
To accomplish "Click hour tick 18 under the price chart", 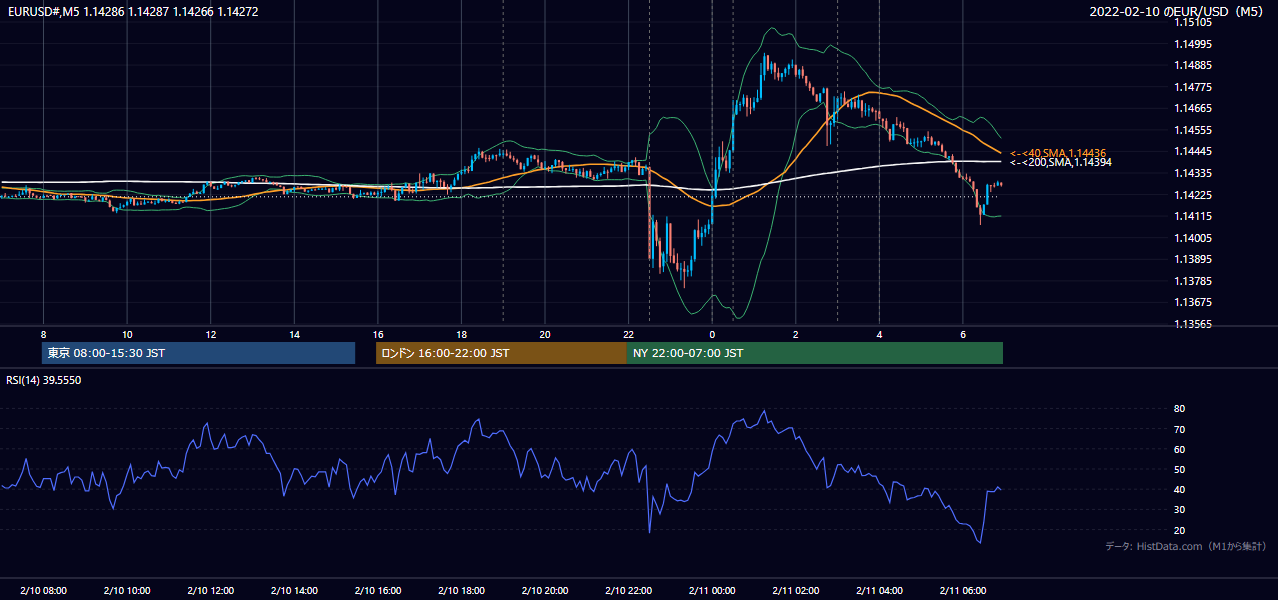I will coord(461,334).
